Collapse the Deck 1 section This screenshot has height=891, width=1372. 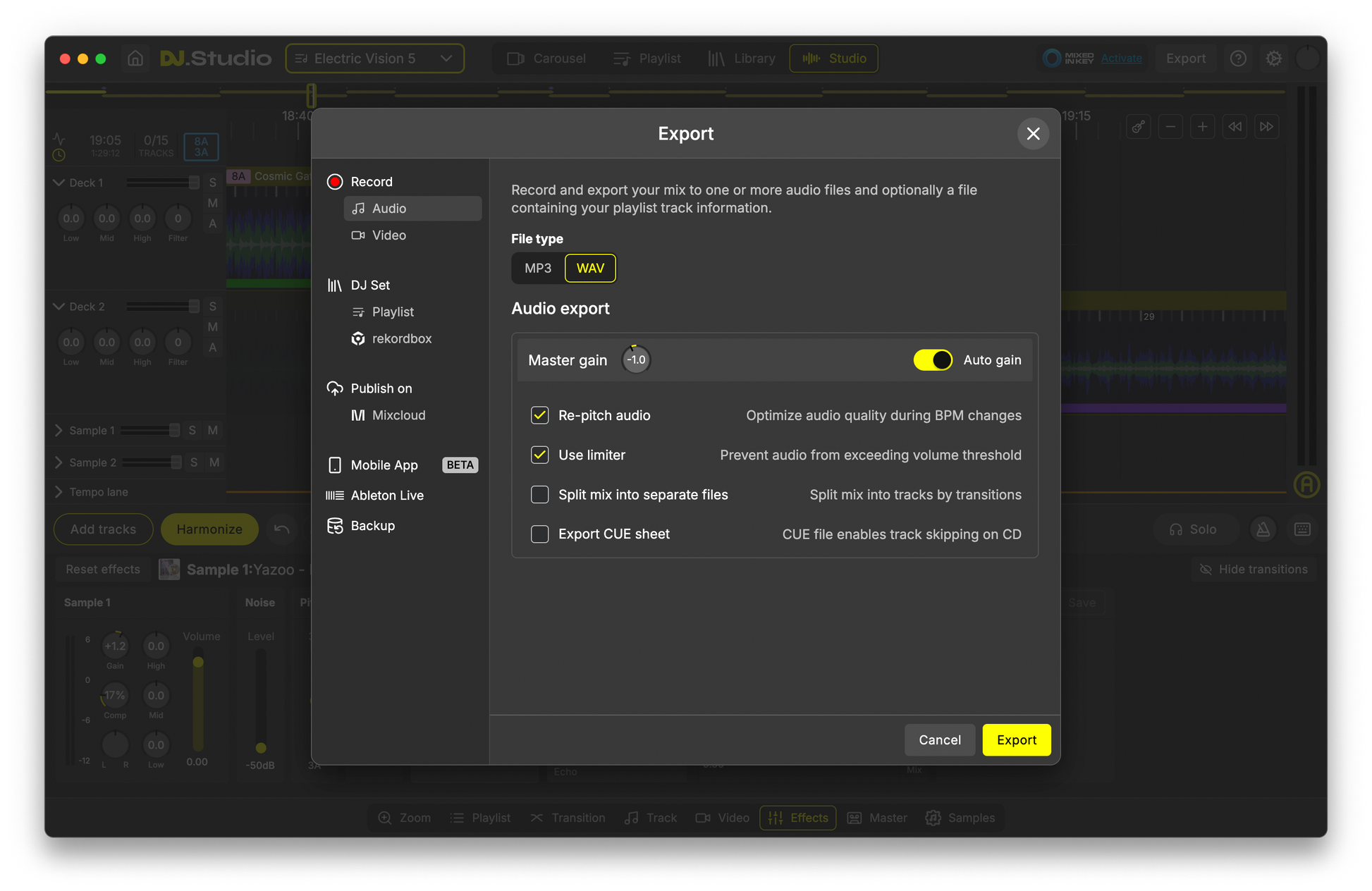pyautogui.click(x=59, y=183)
